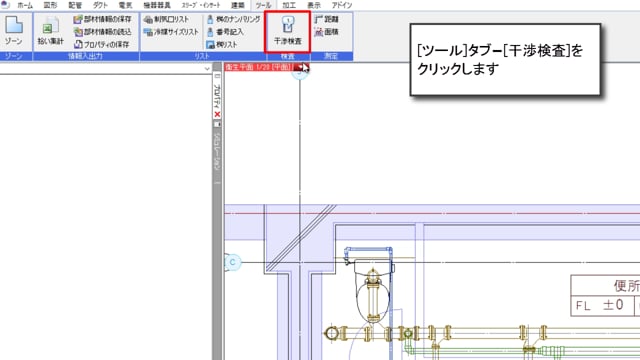Select the 番号記入 numbering tool
640x360 pixels.
point(225,32)
